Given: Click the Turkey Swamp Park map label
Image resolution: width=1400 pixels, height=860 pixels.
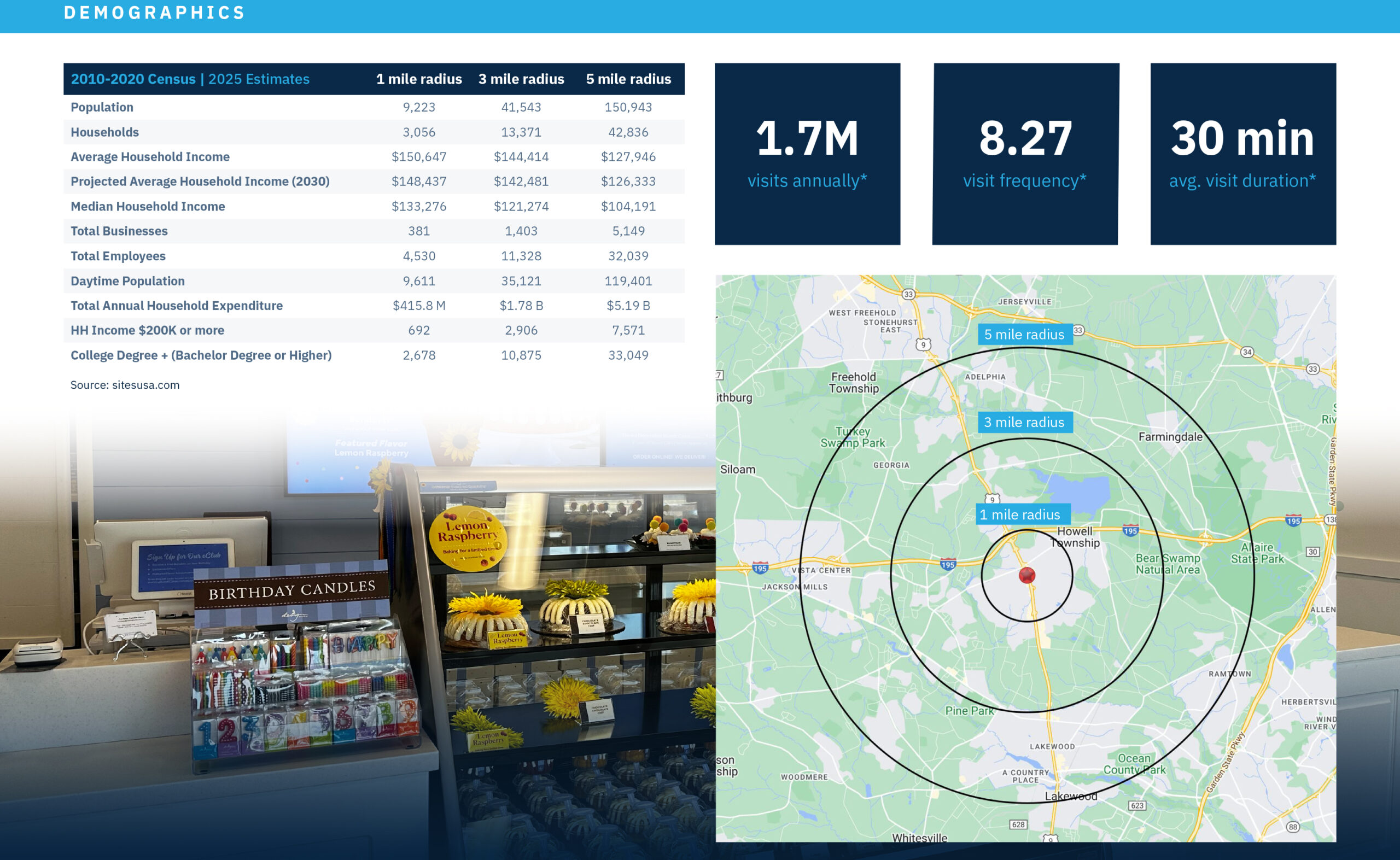Looking at the screenshot, I should pos(852,437).
